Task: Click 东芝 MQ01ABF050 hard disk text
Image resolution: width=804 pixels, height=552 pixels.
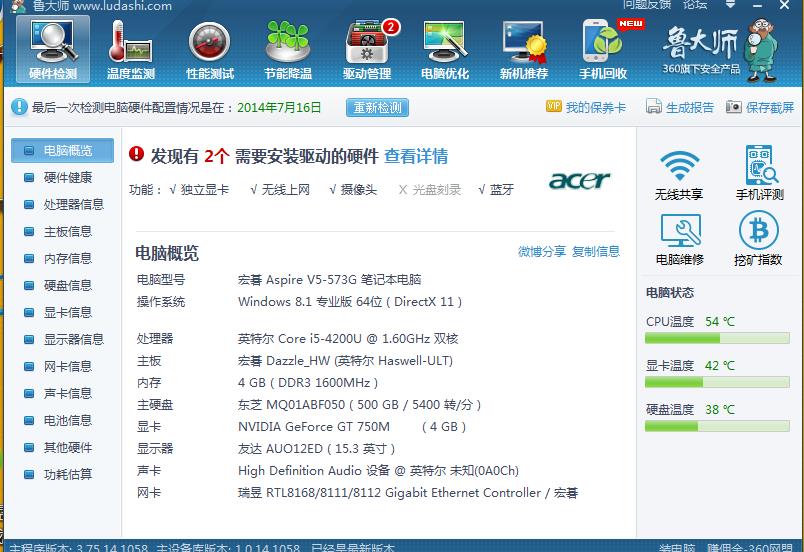Action: pos(359,405)
